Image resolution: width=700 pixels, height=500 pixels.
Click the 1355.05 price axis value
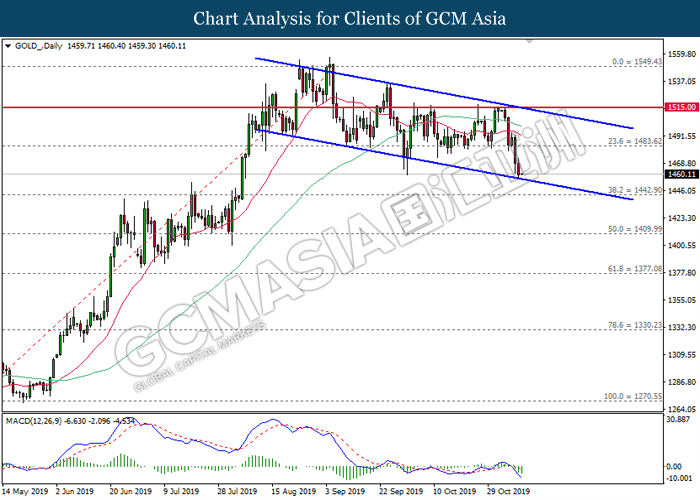point(681,300)
